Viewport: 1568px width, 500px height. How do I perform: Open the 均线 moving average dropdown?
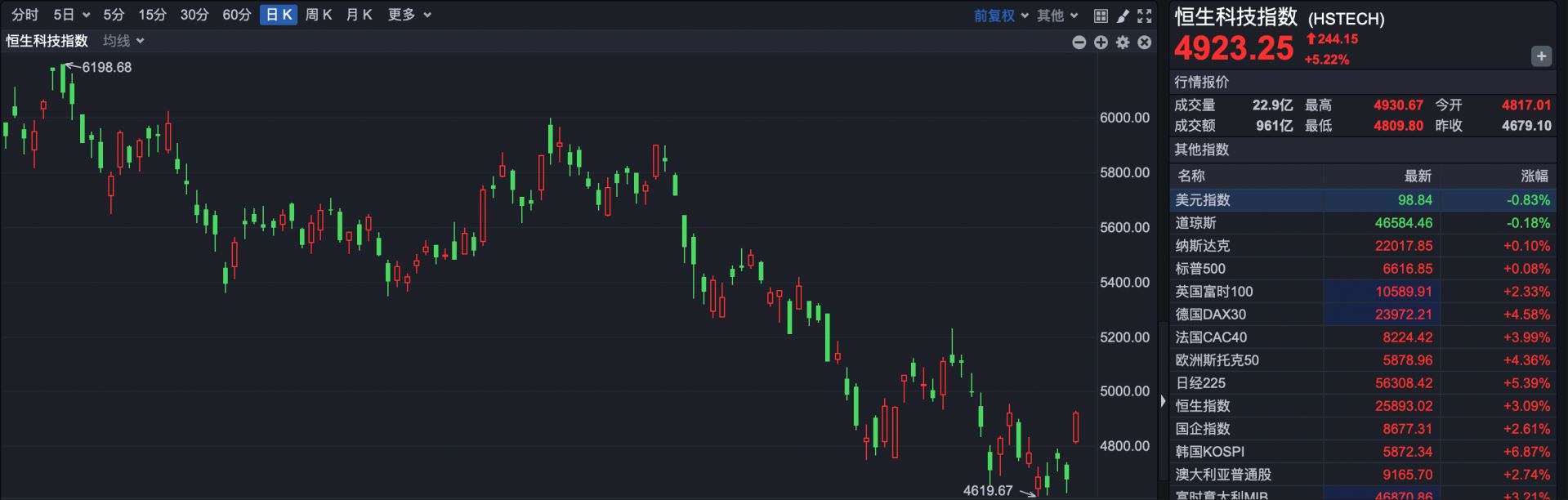[x=123, y=41]
